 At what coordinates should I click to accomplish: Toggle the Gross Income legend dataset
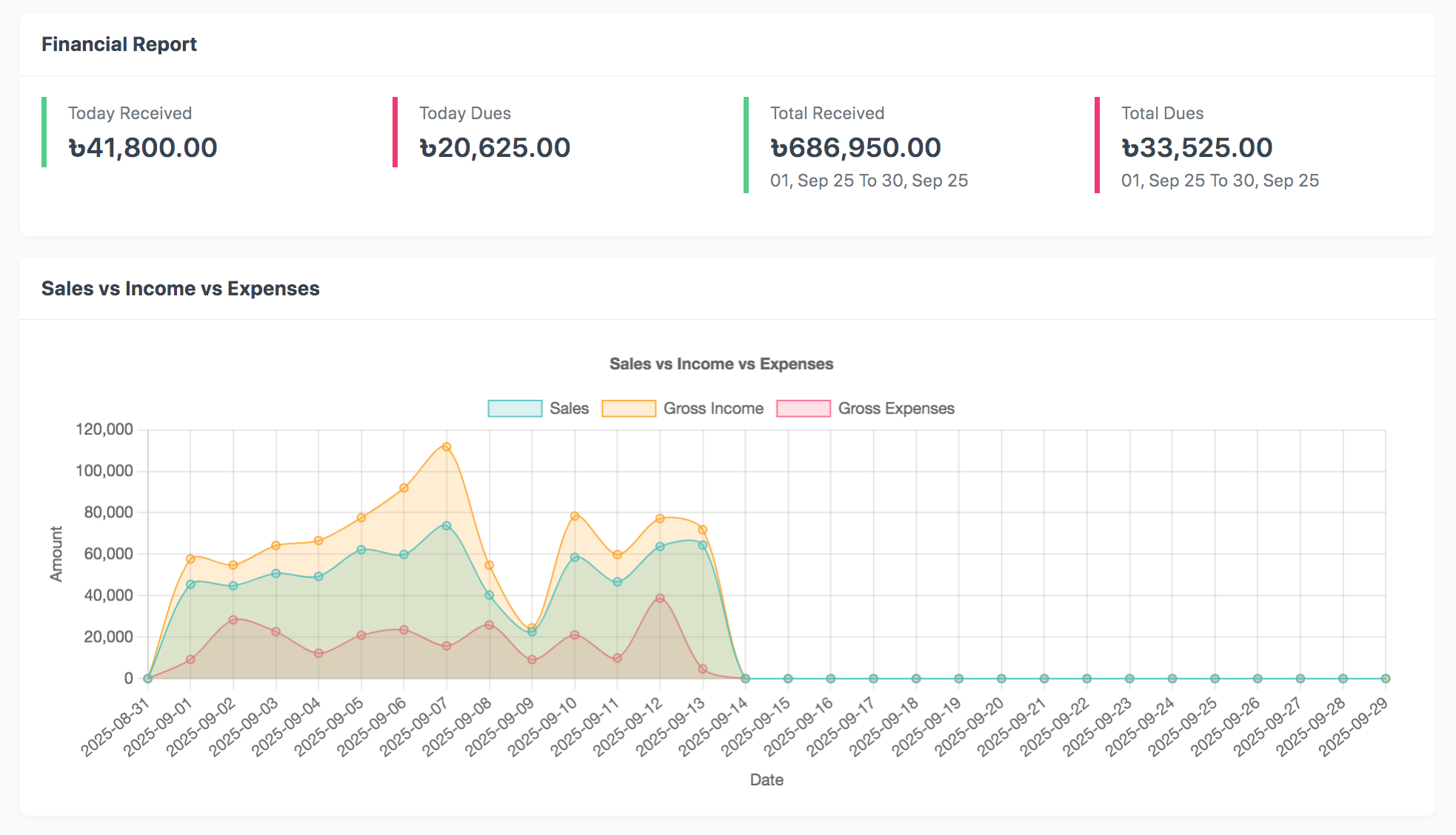tap(712, 409)
